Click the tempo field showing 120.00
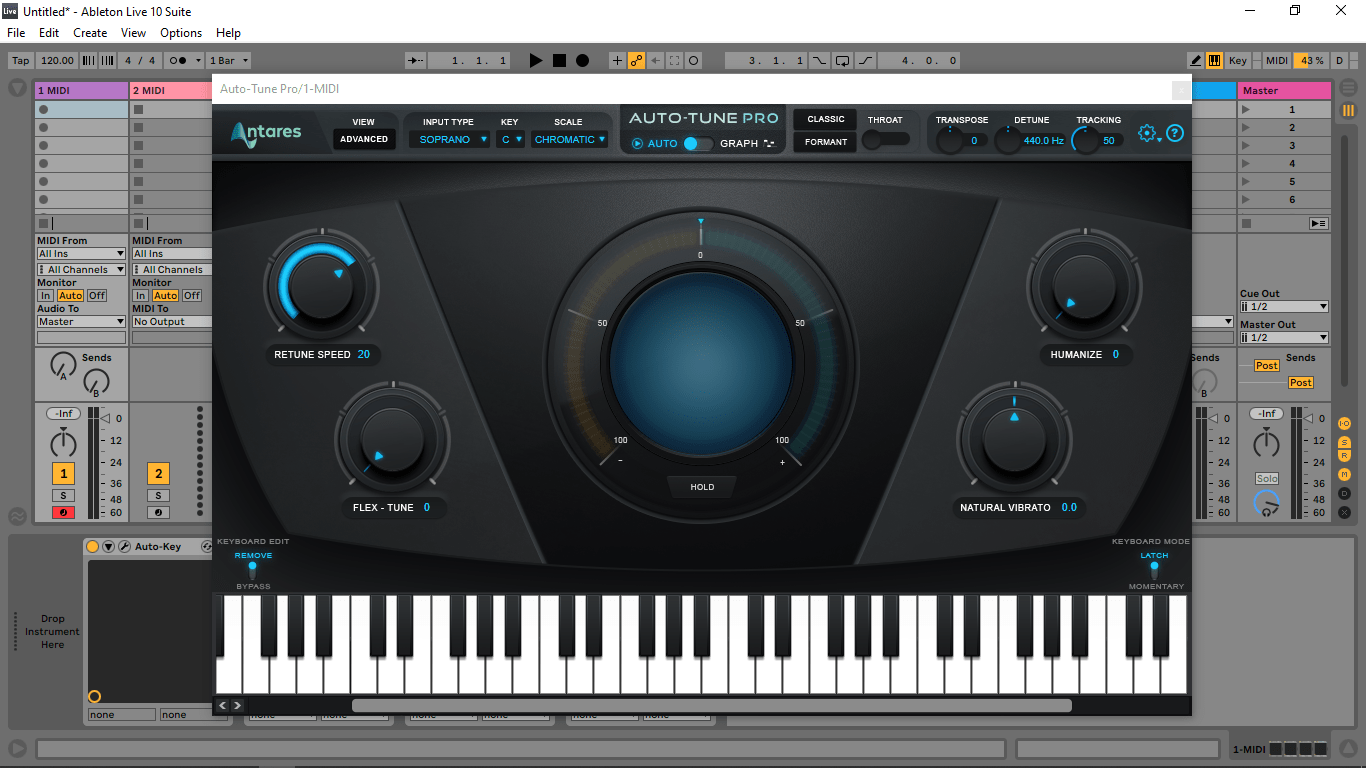1366x768 pixels. [57, 61]
